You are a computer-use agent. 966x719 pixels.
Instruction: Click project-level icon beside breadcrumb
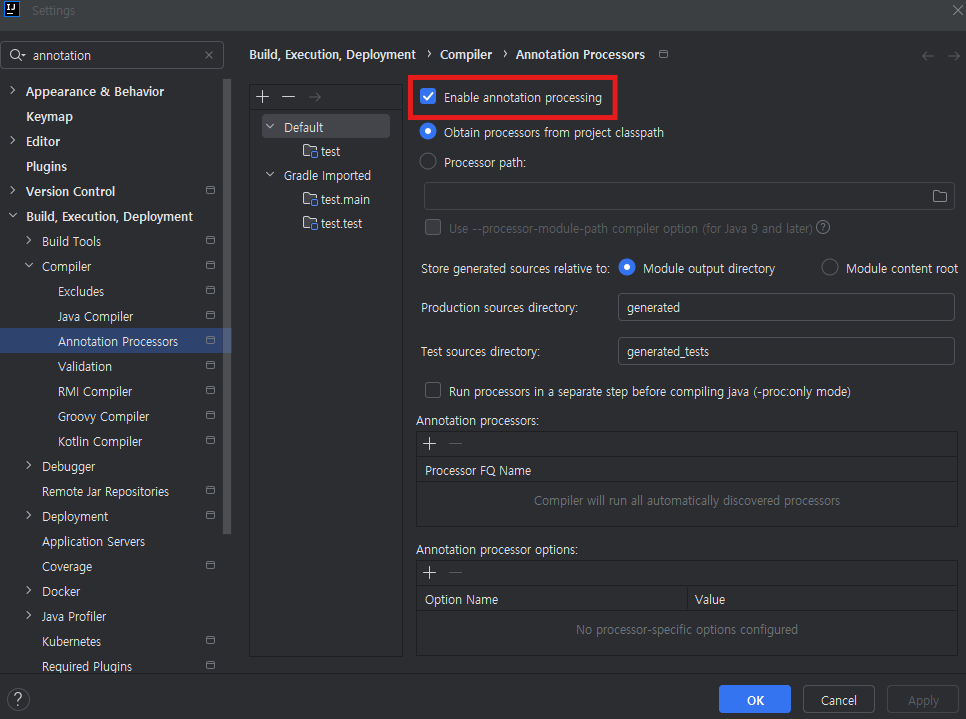tap(664, 54)
